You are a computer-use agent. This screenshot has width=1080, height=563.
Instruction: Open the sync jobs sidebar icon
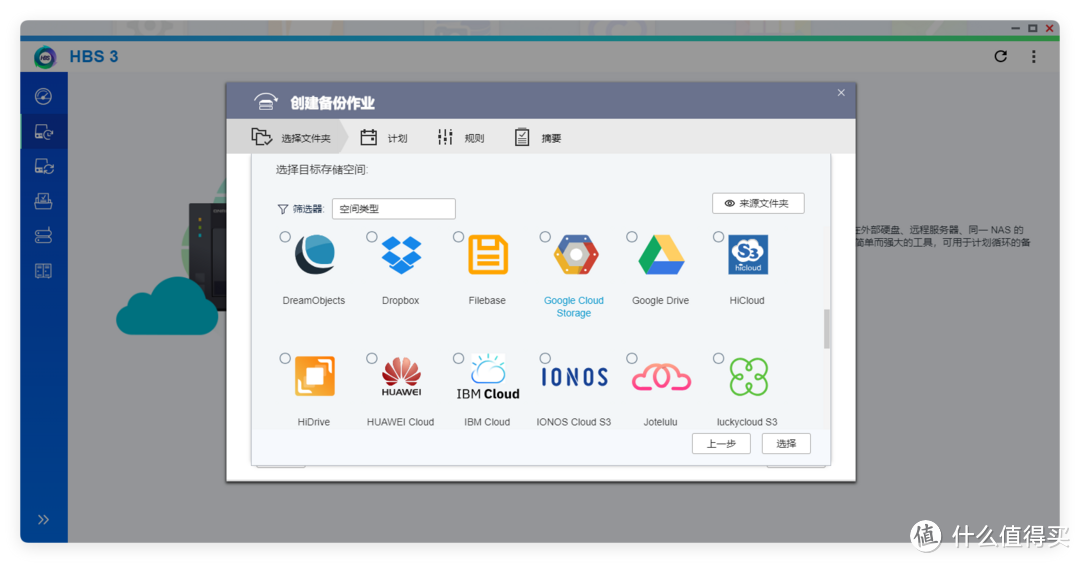click(43, 166)
